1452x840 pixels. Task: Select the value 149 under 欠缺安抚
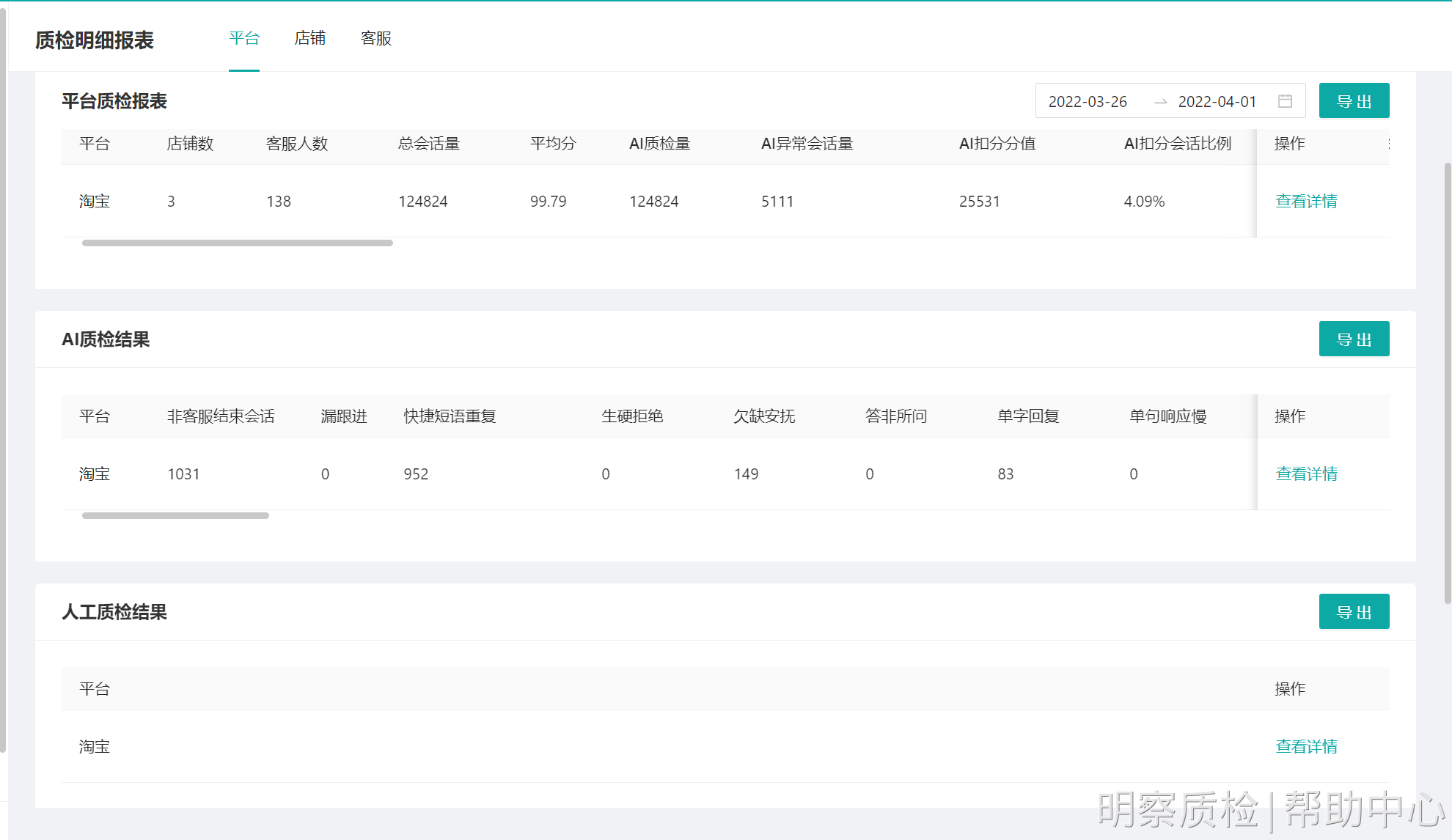746,474
